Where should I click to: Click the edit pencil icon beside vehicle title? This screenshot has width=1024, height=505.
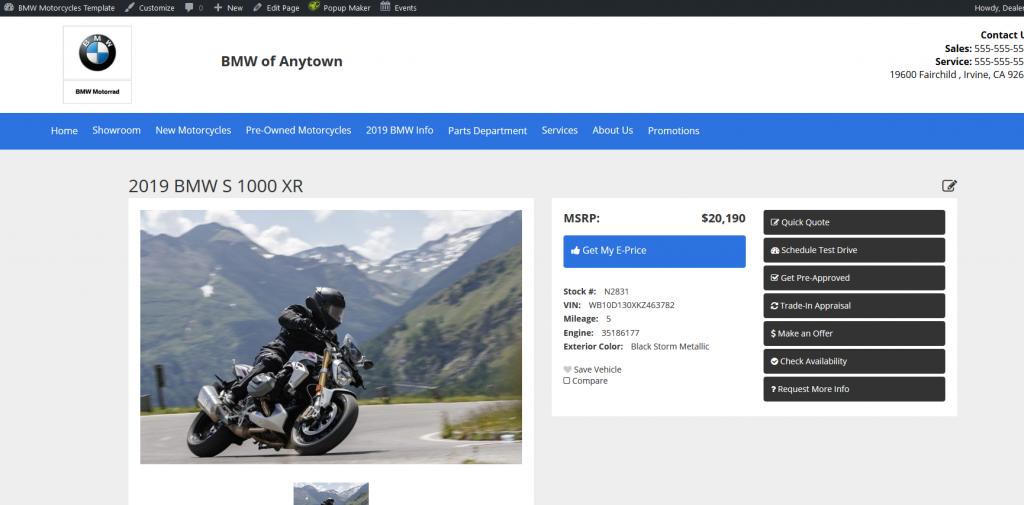[949, 186]
